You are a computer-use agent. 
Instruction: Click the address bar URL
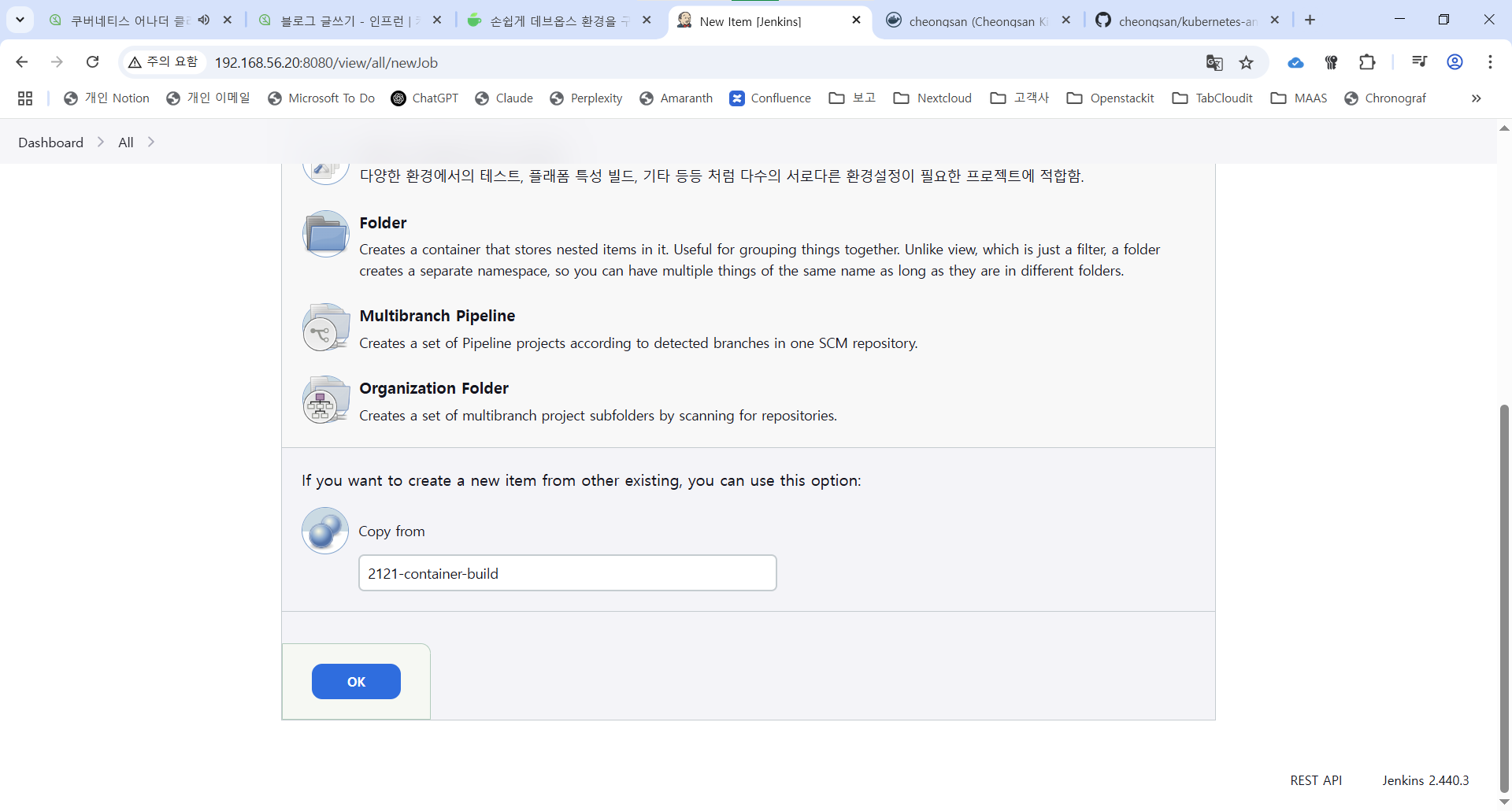[x=326, y=63]
